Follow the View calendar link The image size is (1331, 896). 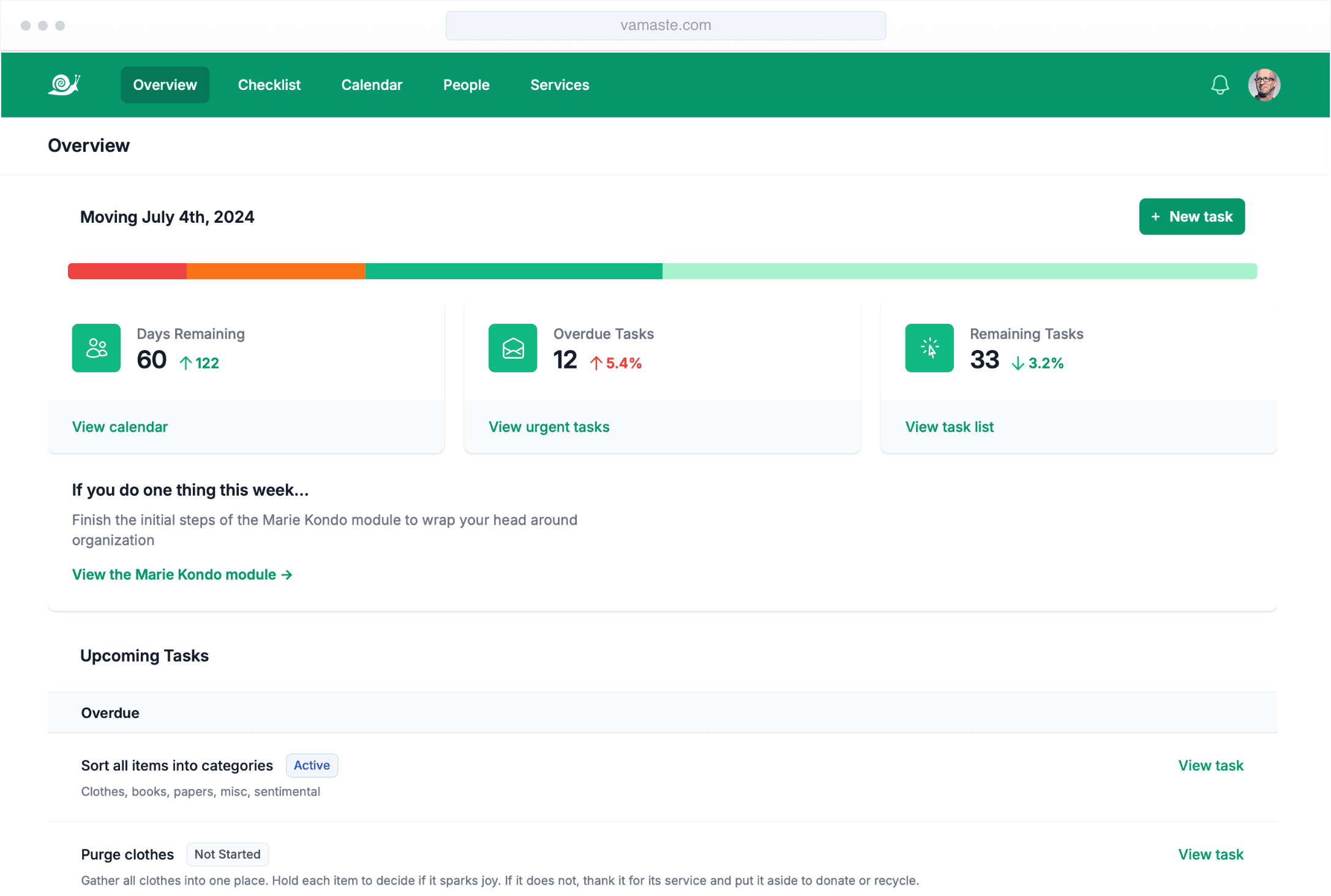coord(119,427)
